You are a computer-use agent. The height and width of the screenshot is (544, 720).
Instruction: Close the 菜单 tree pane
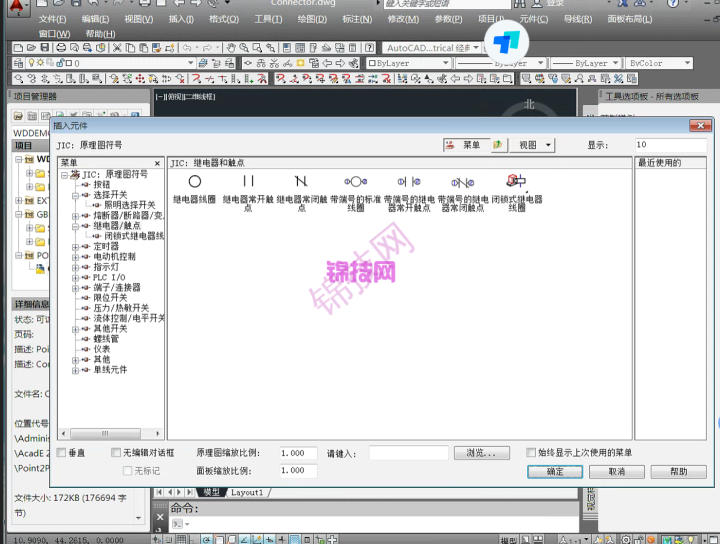pos(157,163)
